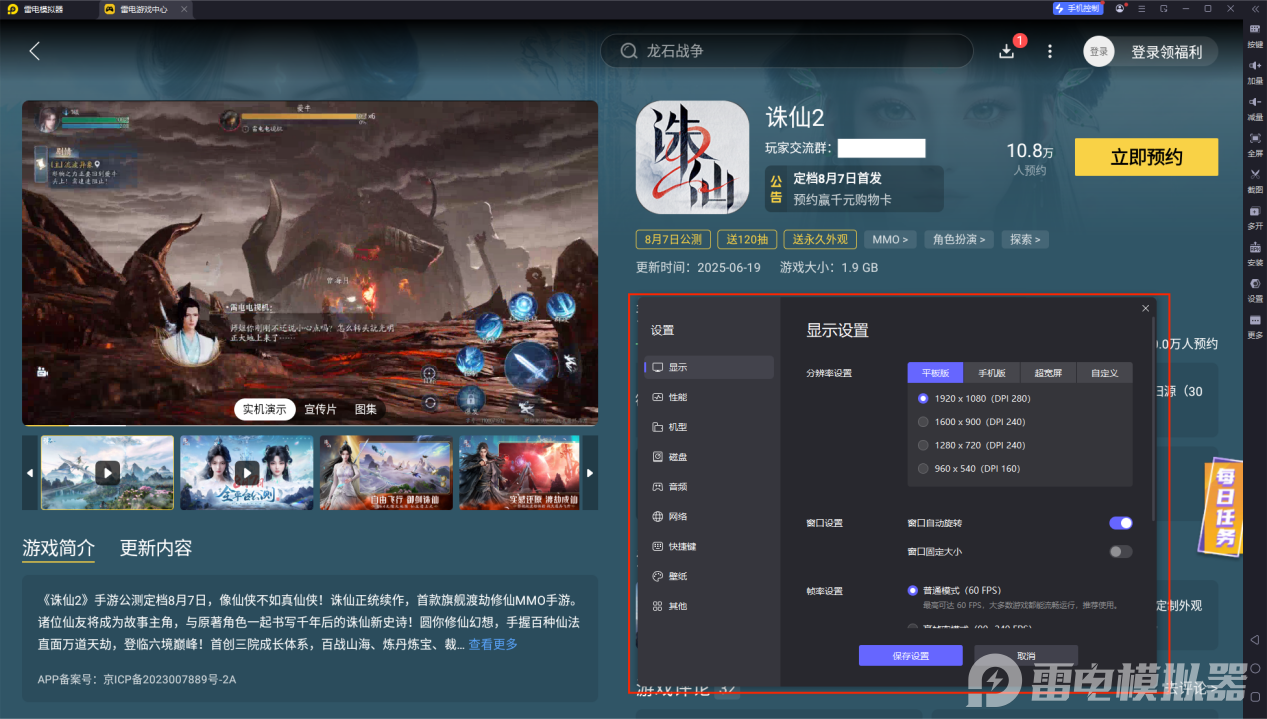This screenshot has width=1267, height=719.
Task: Click the 龙石战争 search field
Action: click(x=786, y=51)
